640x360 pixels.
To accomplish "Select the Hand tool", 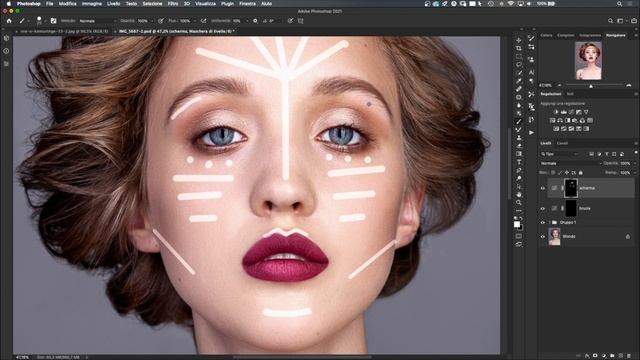I will [518, 194].
